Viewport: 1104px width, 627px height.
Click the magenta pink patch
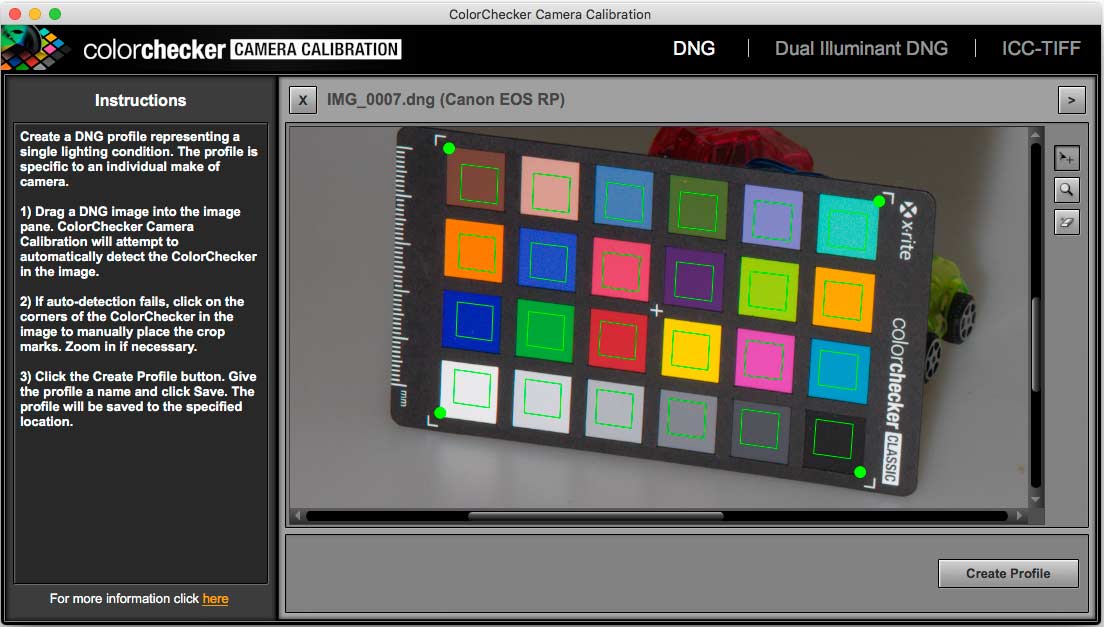[x=765, y=361]
